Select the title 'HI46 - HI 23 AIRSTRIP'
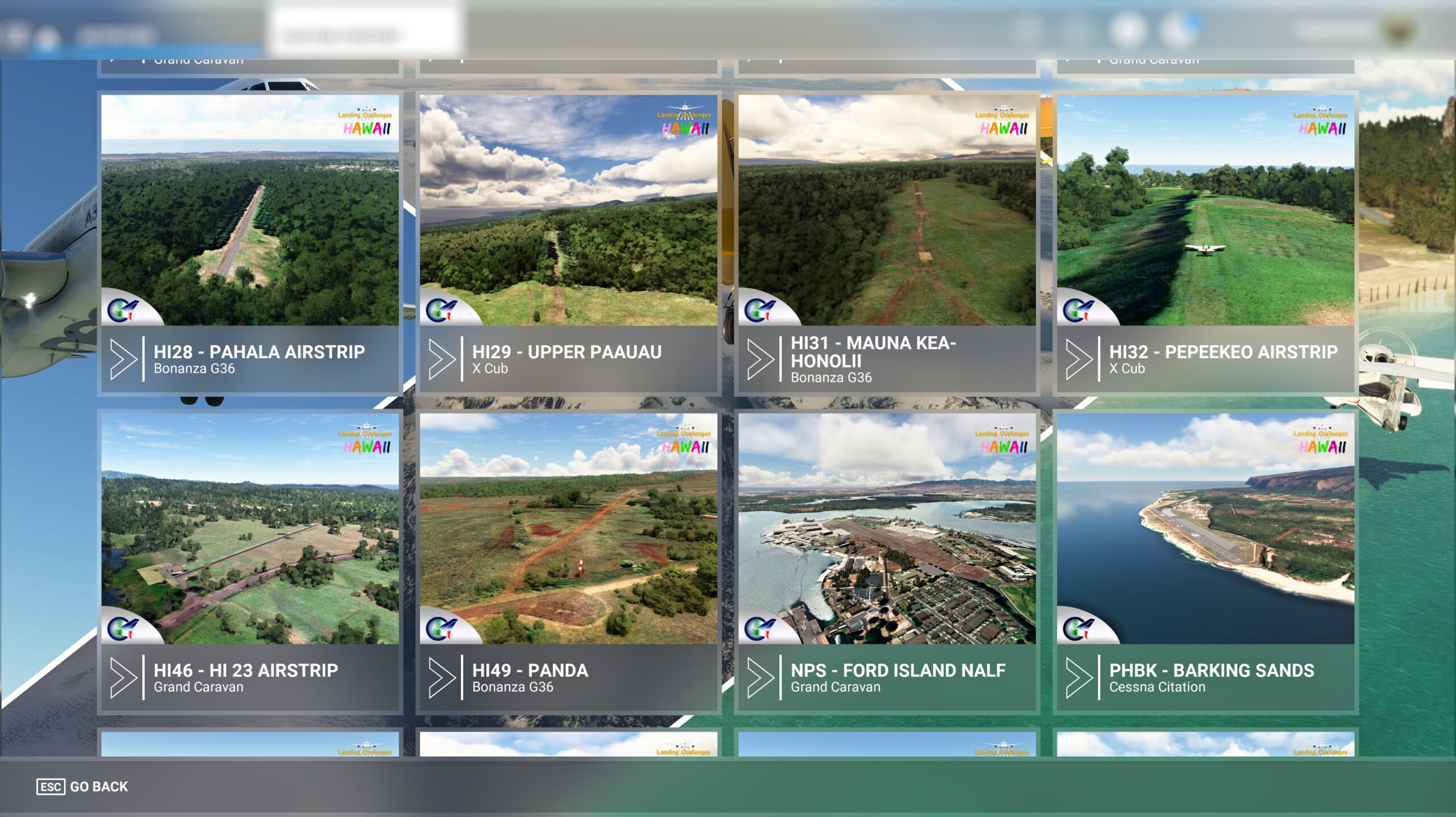Screen dimensions: 1456x817 click(x=246, y=670)
